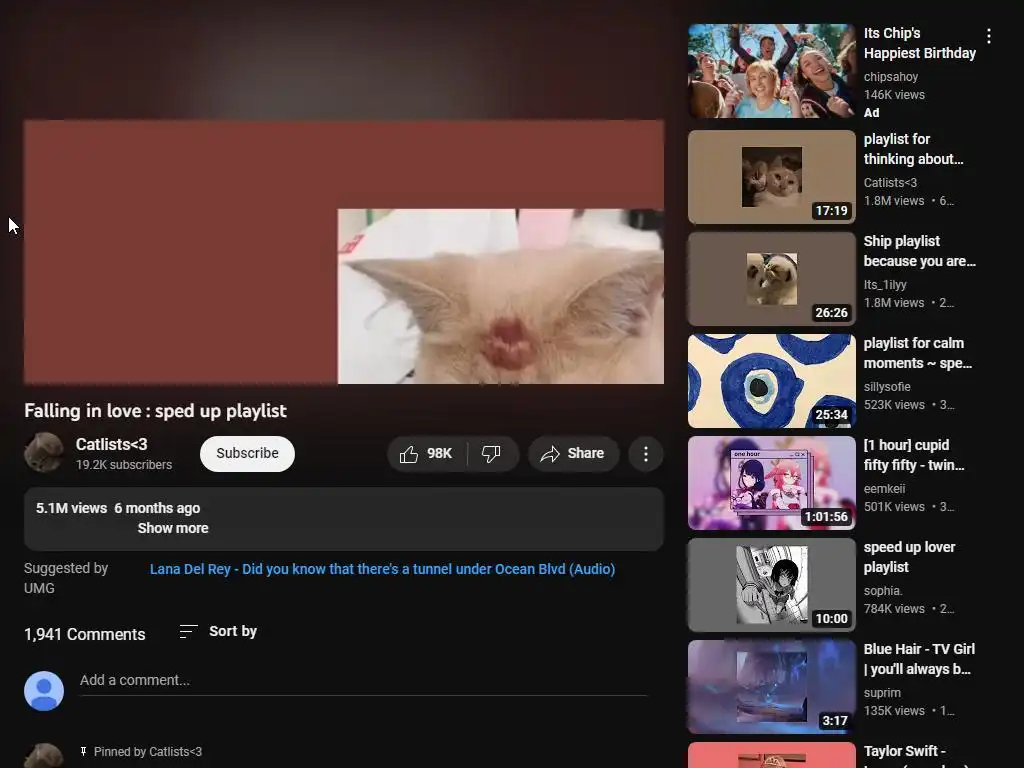The height and width of the screenshot is (768, 1024).
Task: Subscribe to Catlists<3 channel
Action: (x=247, y=453)
